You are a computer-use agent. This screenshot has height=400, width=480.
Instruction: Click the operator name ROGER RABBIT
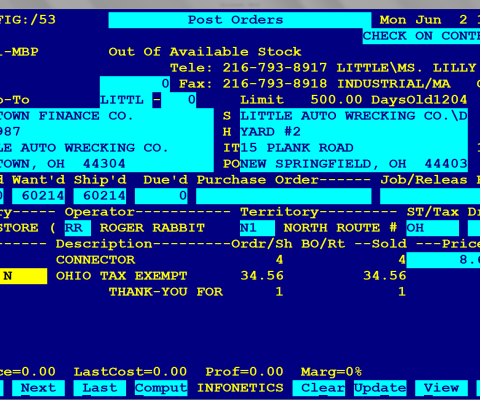tap(152, 228)
